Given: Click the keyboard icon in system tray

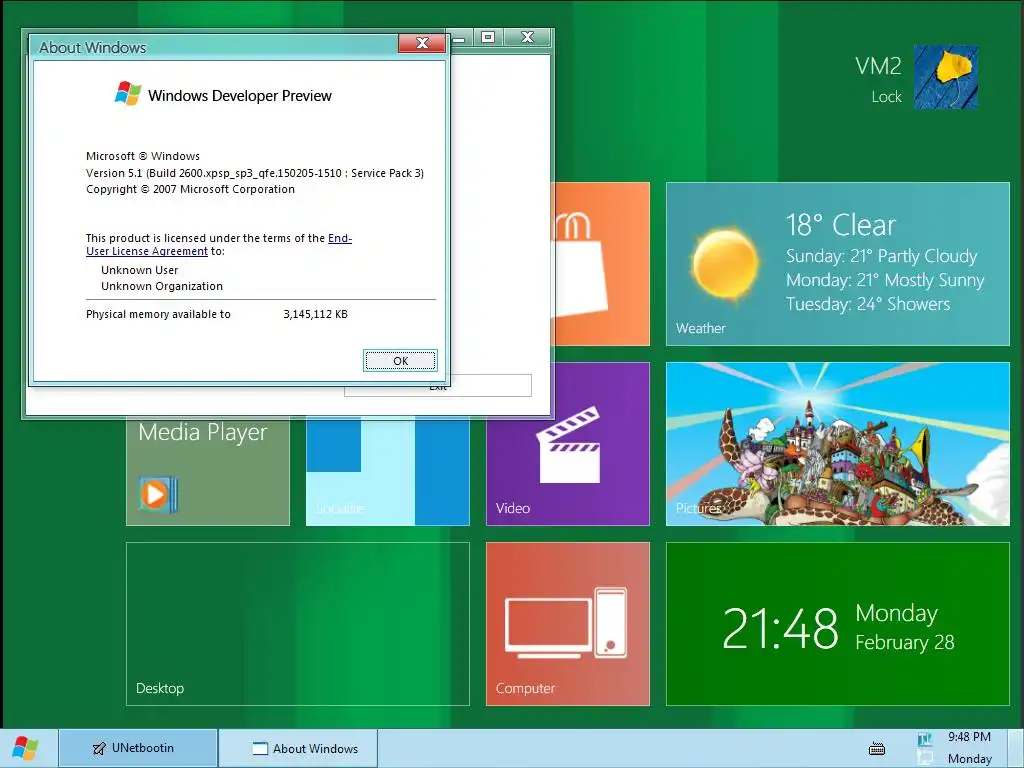Looking at the screenshot, I should tap(877, 748).
